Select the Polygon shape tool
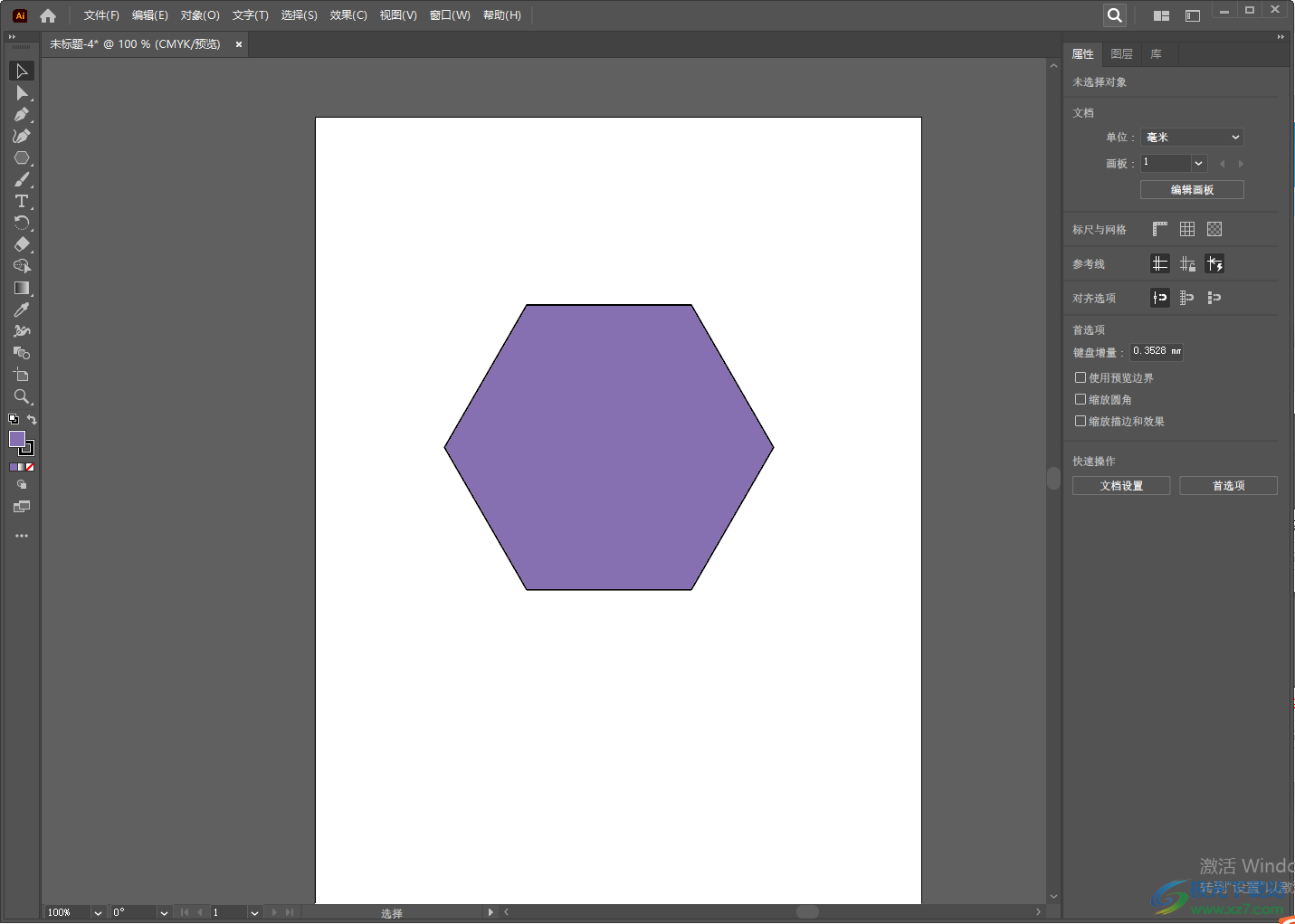The height and width of the screenshot is (924, 1295). (x=22, y=158)
